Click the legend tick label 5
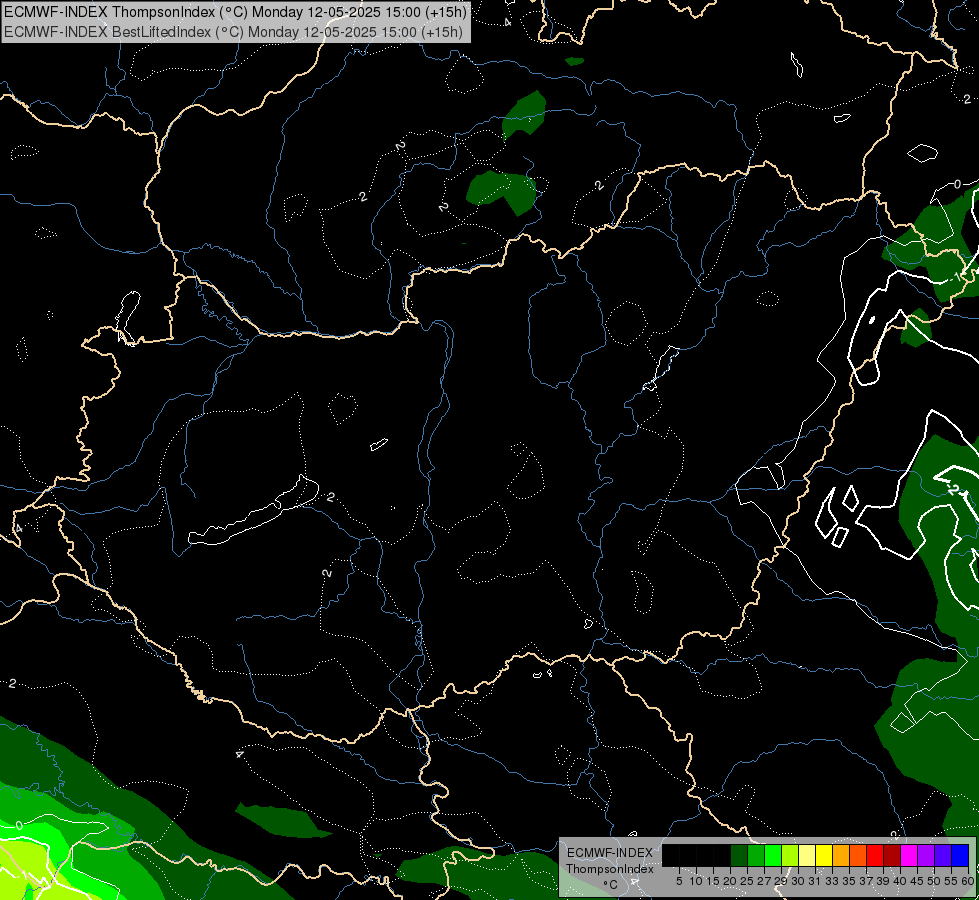The height and width of the screenshot is (900, 979). (x=679, y=881)
